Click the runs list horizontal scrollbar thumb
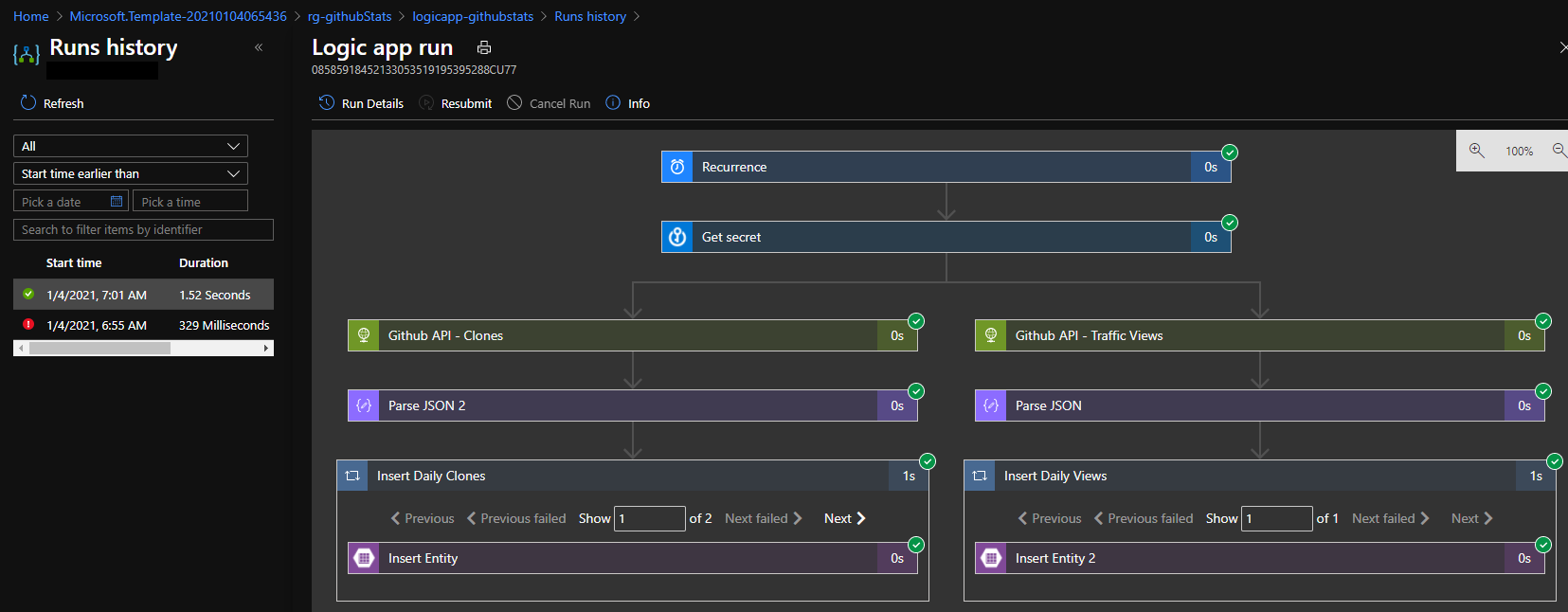The width and height of the screenshot is (1568, 612). point(99,348)
